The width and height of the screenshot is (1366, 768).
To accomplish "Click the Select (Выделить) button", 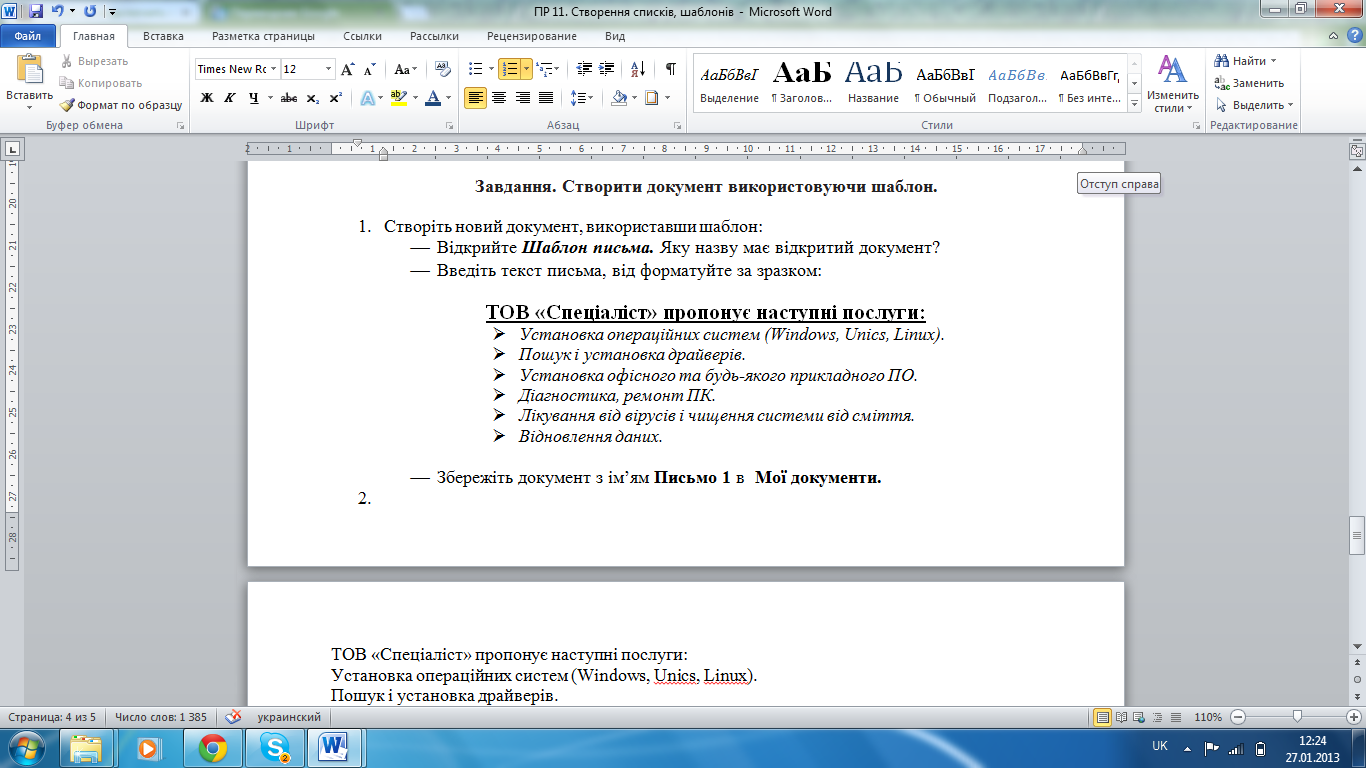I will coord(1255,105).
